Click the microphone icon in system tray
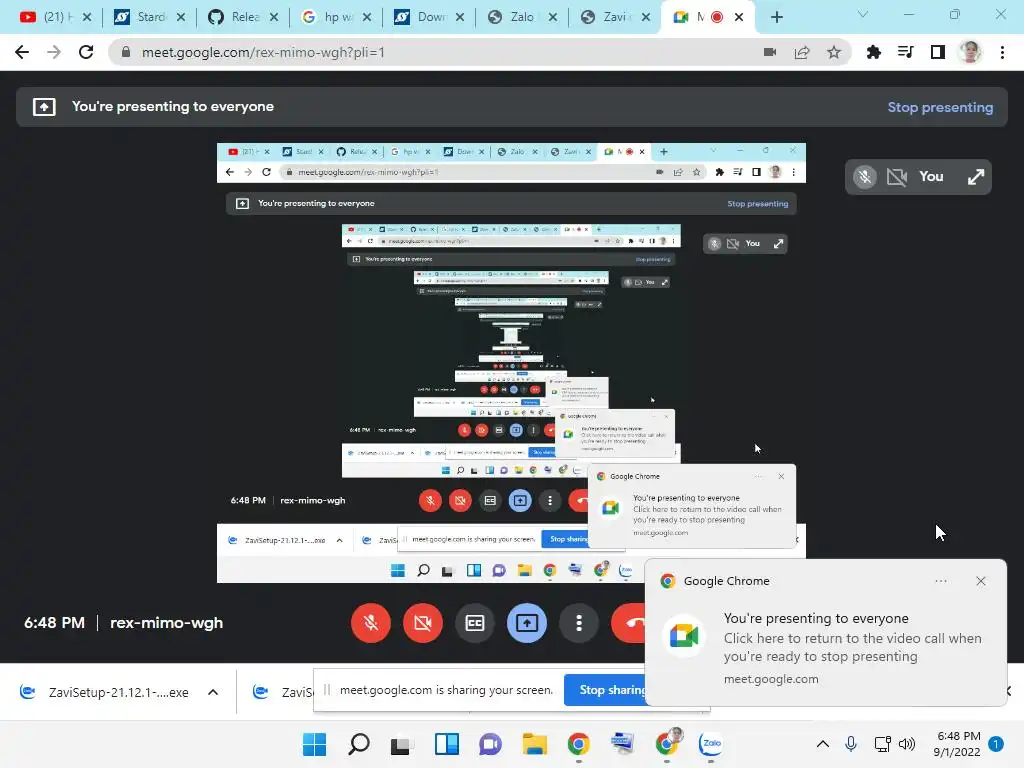Image resolution: width=1024 pixels, height=768 pixels. [850, 744]
